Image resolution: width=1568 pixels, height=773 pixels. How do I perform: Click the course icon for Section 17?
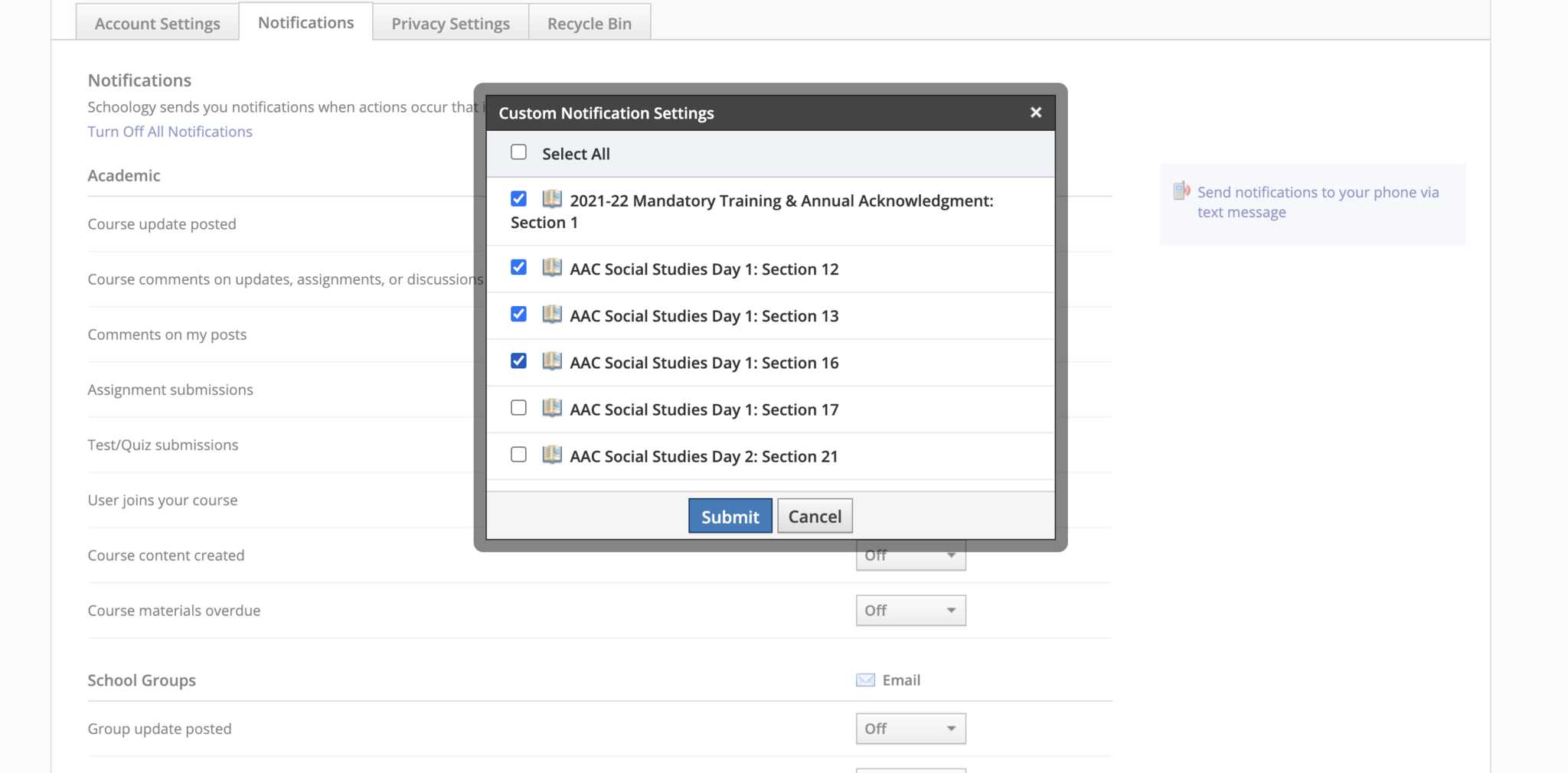pyautogui.click(x=551, y=408)
